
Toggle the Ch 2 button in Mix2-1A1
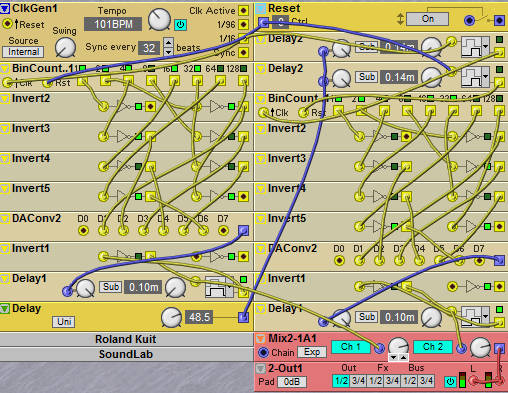(433, 347)
